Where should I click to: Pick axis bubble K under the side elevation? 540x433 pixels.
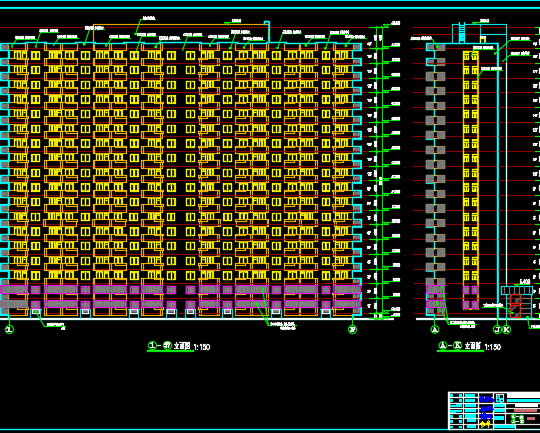(x=507, y=330)
